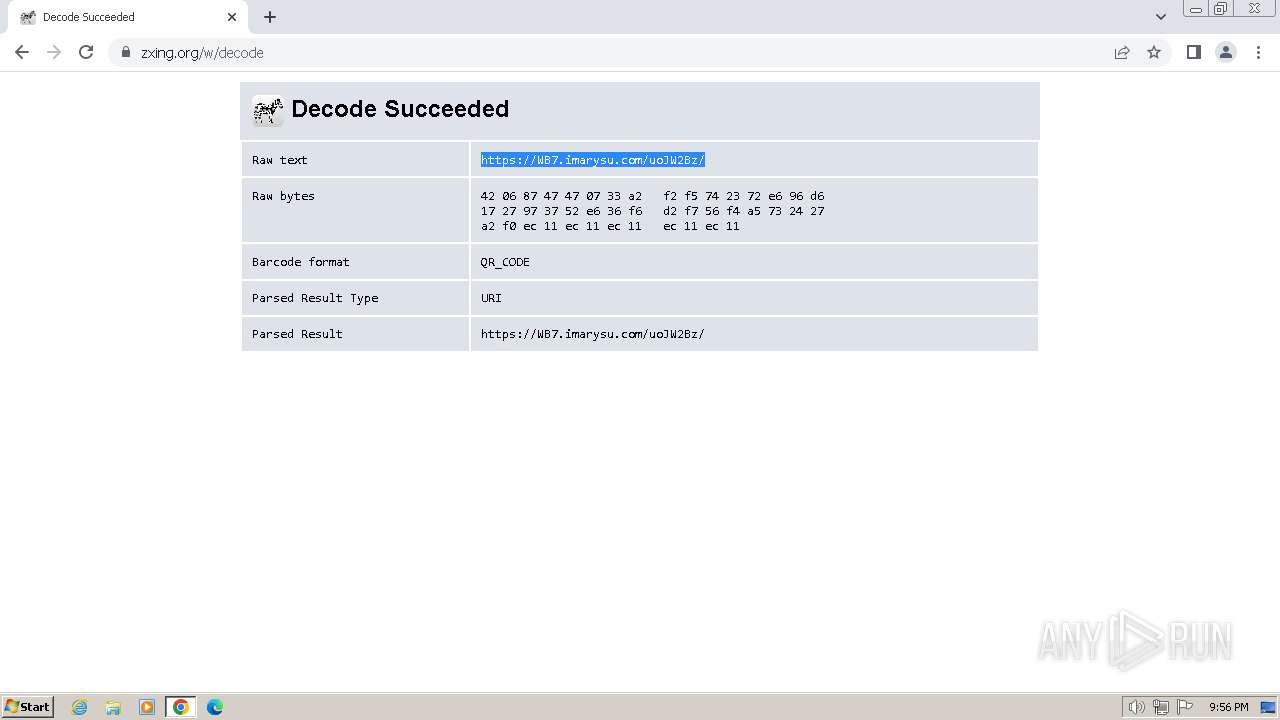The image size is (1280, 720).
Task: Open the Windows Start menu
Action: click(28, 706)
